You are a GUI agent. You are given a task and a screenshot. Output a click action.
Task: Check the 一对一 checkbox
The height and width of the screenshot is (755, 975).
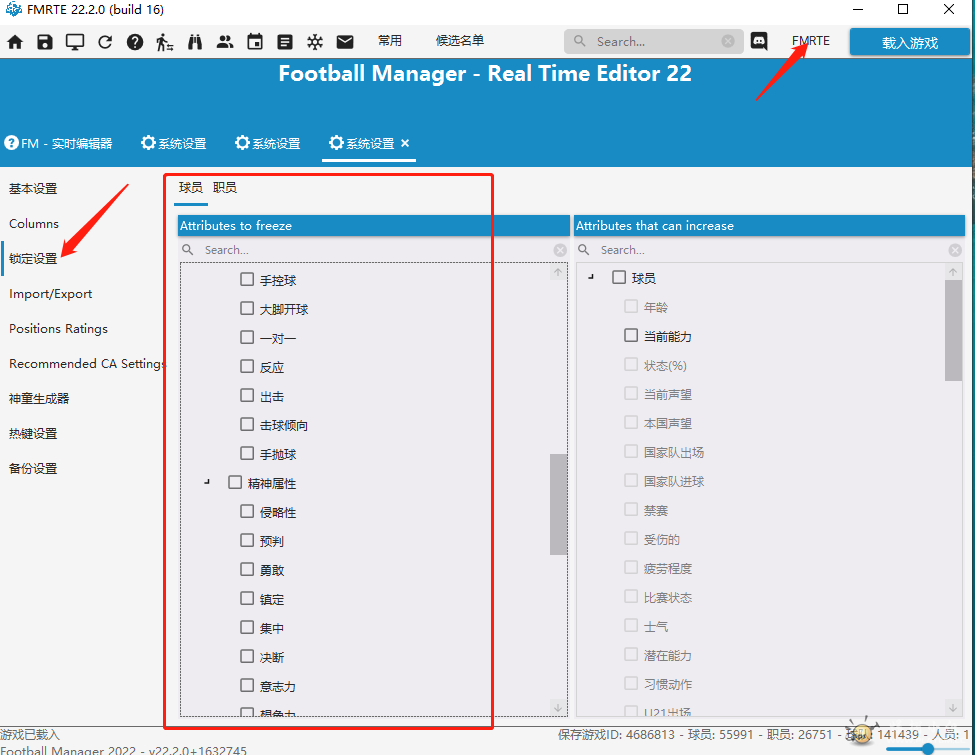pyautogui.click(x=247, y=337)
